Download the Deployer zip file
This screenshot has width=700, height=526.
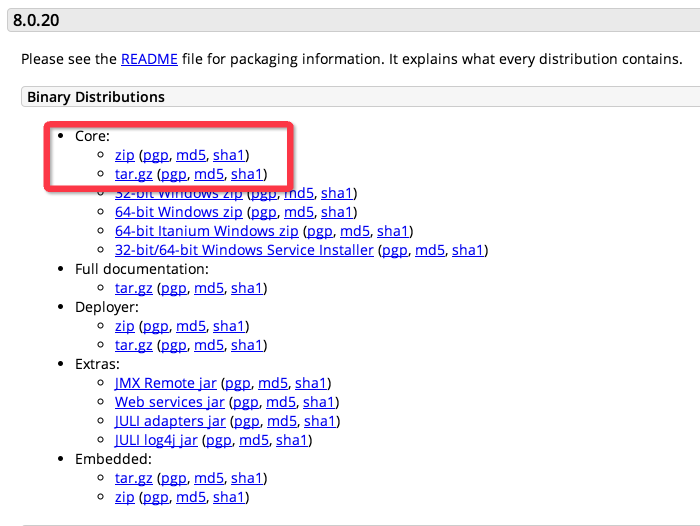(124, 326)
